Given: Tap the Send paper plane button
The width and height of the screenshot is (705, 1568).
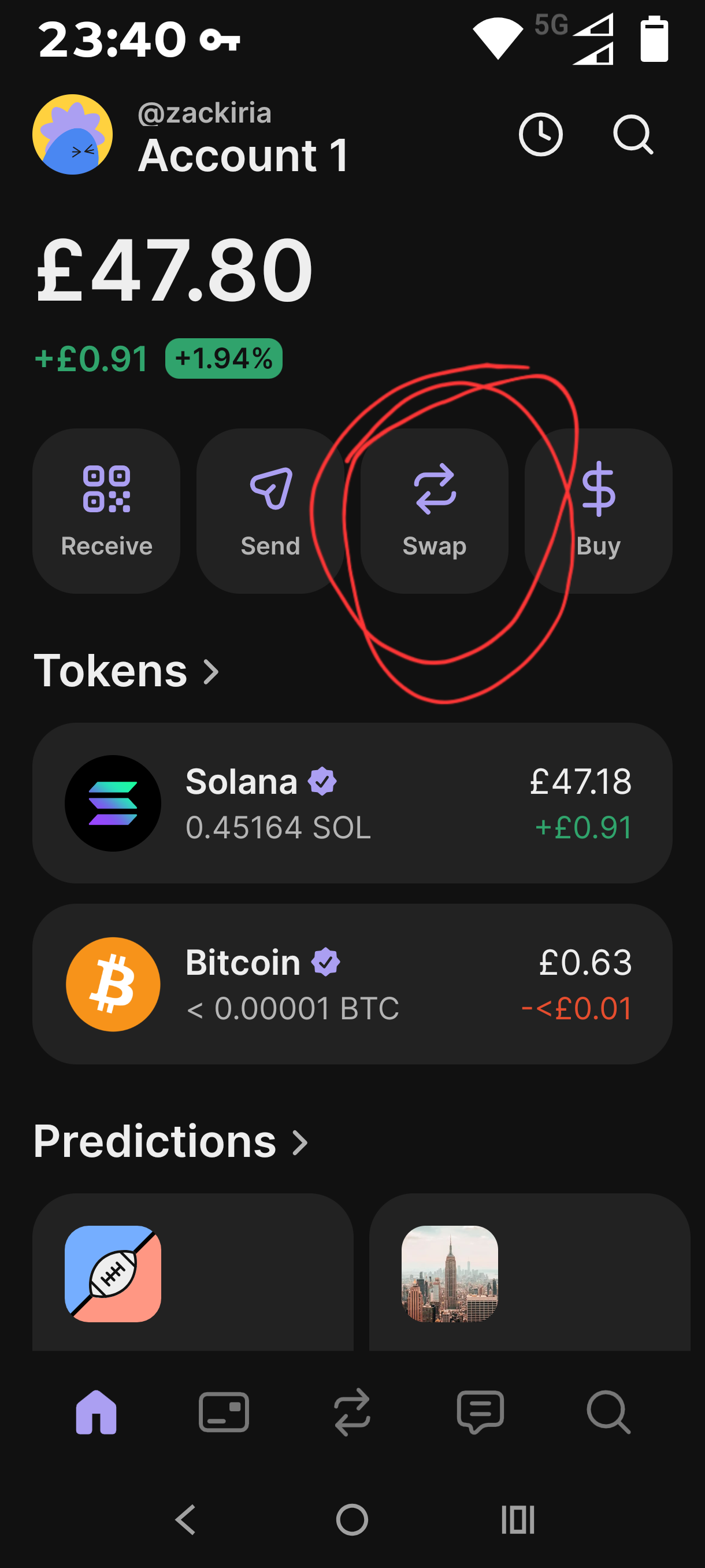Looking at the screenshot, I should pyautogui.click(x=270, y=511).
